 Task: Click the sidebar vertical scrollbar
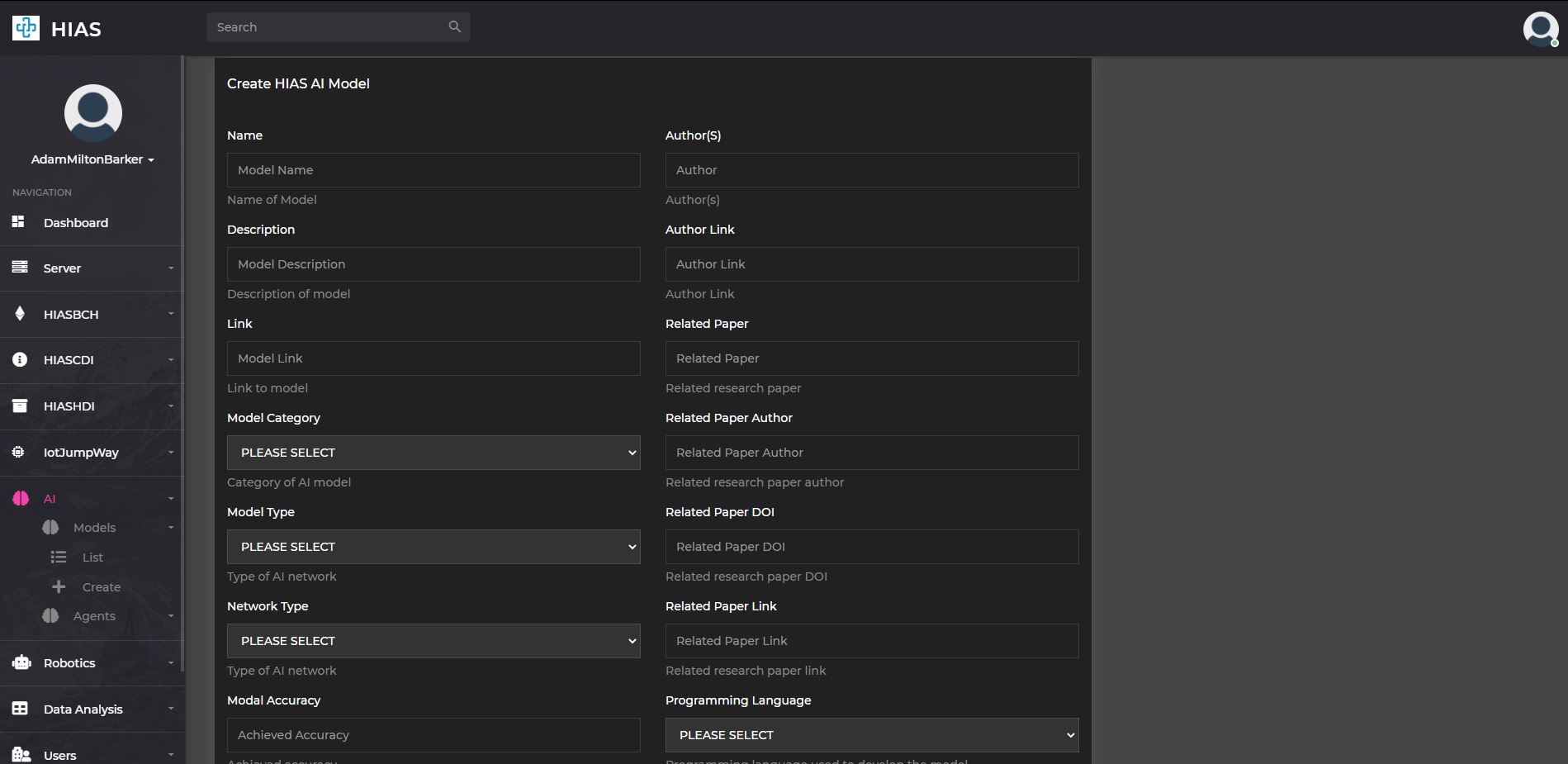(x=182, y=363)
